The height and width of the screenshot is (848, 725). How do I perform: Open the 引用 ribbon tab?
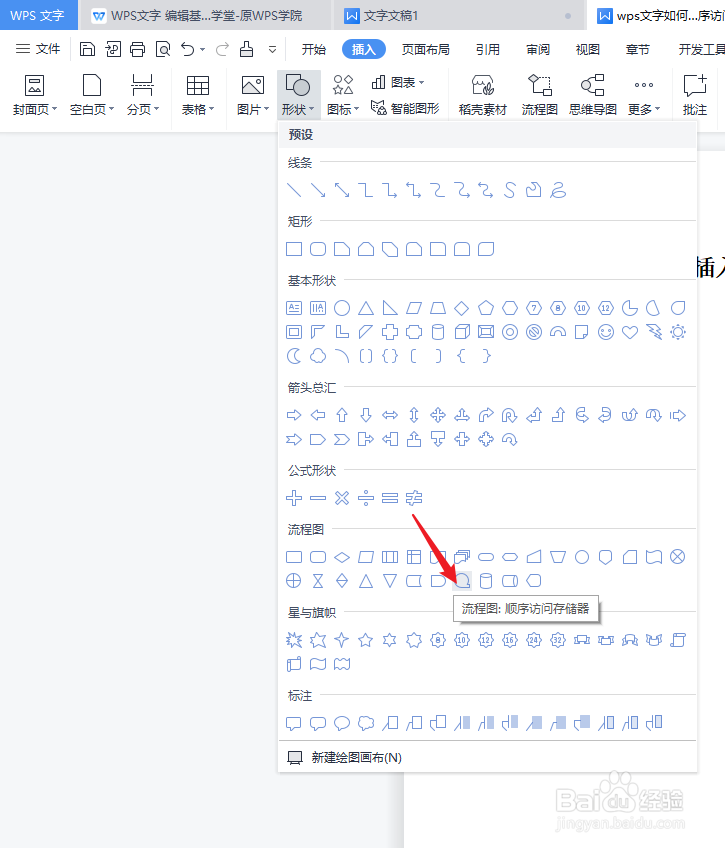tap(488, 49)
